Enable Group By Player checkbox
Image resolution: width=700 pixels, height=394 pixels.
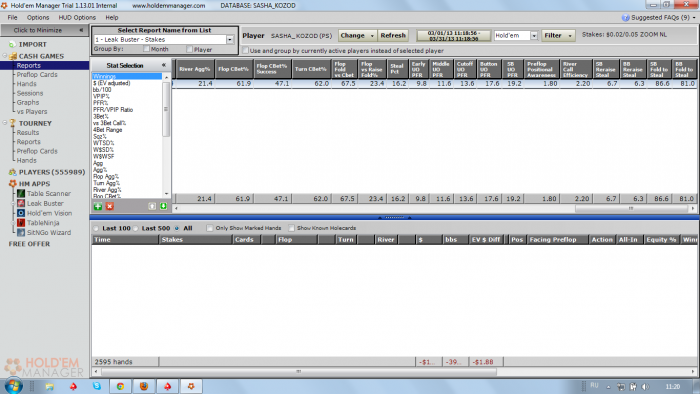tap(190, 49)
